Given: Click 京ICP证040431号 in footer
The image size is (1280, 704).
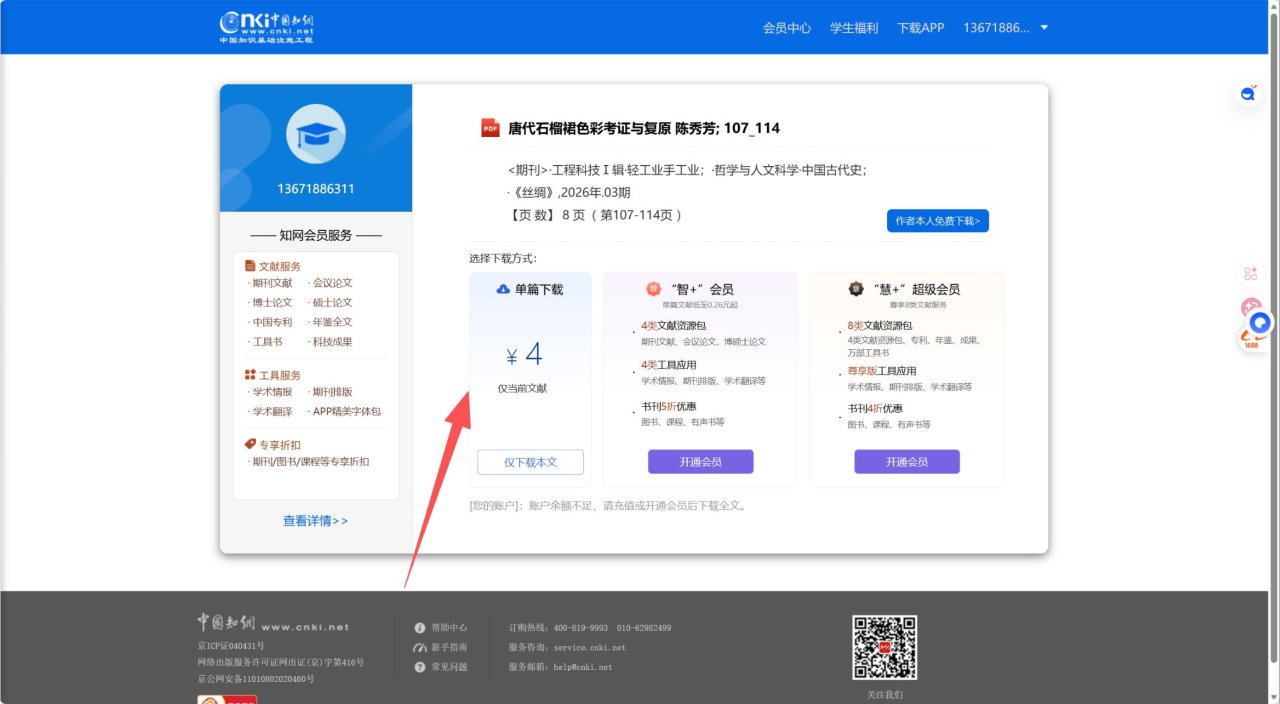Looking at the screenshot, I should click(231, 646).
